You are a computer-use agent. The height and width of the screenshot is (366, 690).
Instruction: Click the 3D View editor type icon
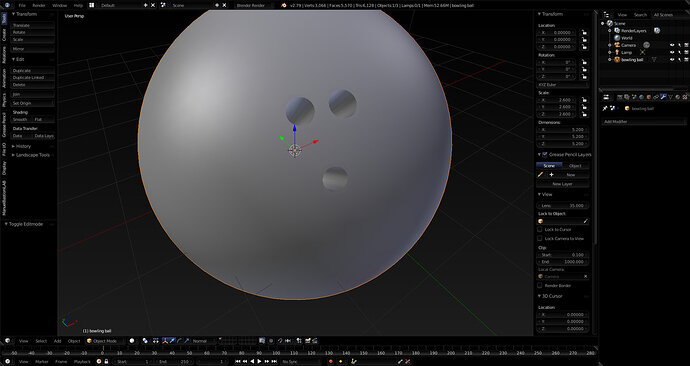click(7, 341)
